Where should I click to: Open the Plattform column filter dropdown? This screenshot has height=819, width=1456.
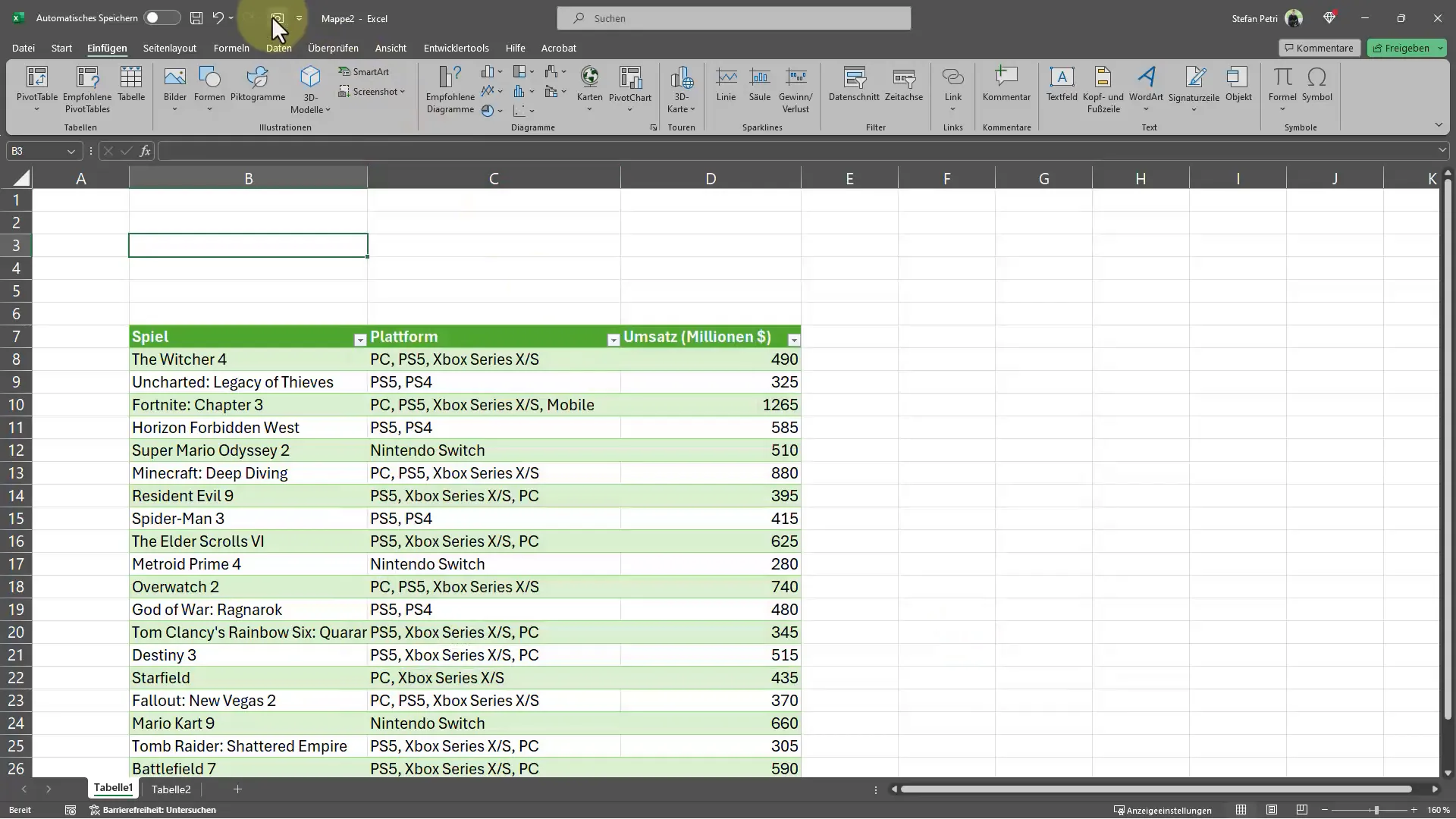613,340
